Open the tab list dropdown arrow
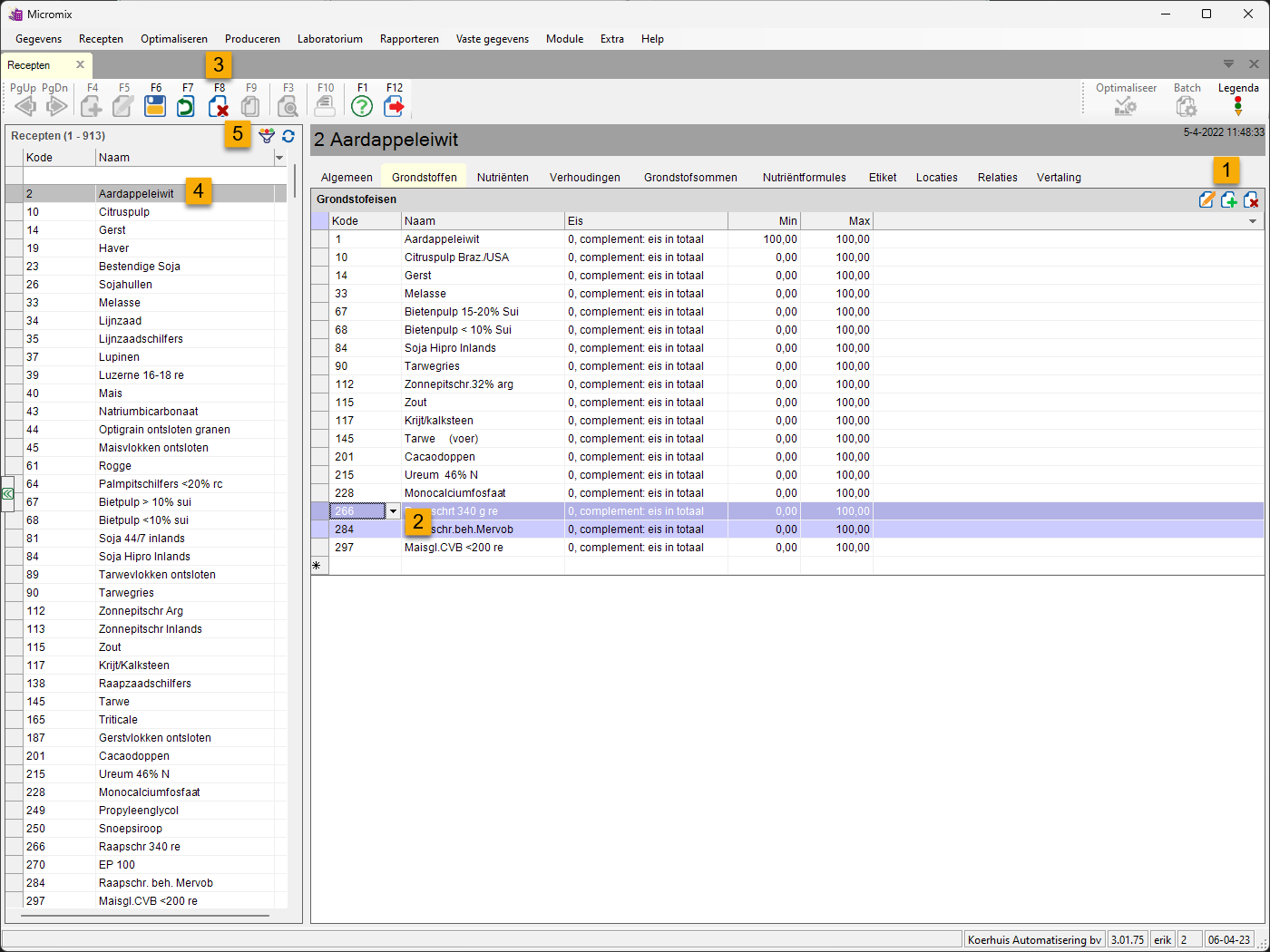Viewport: 1270px width, 952px height. pyautogui.click(x=1228, y=63)
